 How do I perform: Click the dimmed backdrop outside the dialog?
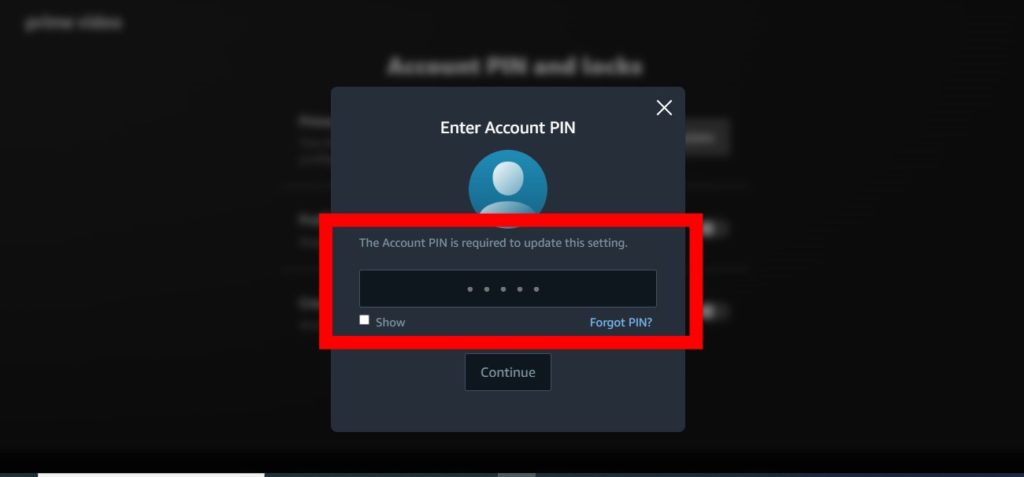[163, 261]
